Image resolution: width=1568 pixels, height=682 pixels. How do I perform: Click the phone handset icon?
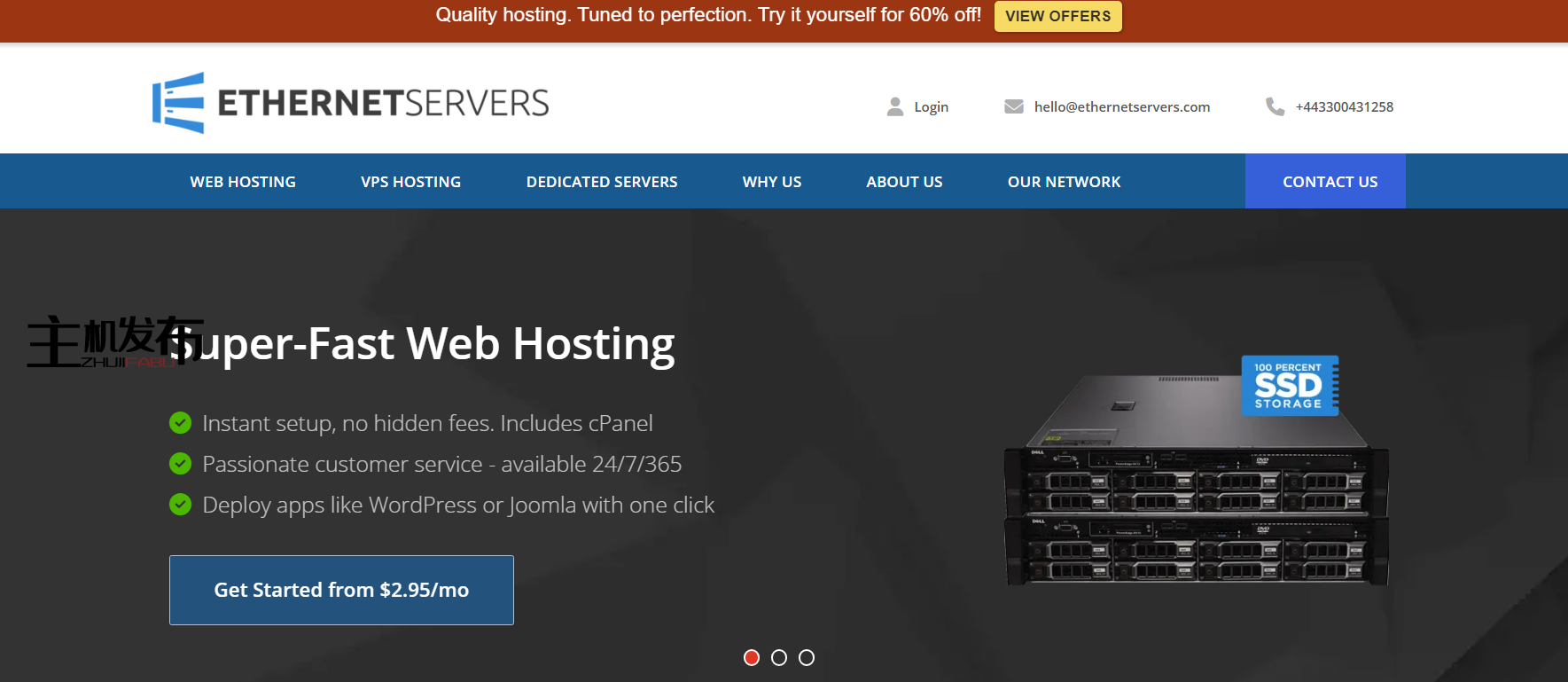pyautogui.click(x=1275, y=106)
